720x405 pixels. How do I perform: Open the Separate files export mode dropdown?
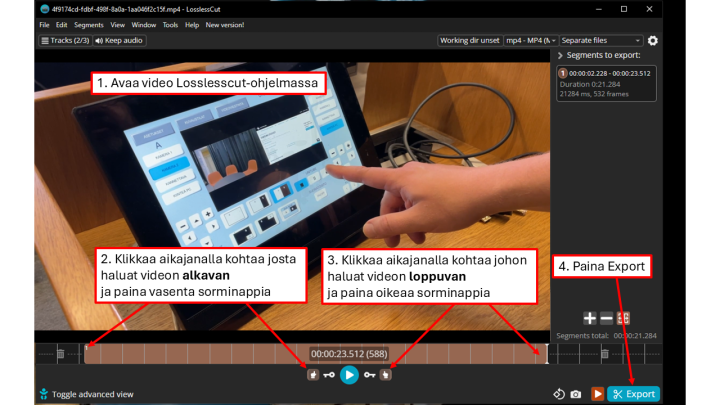click(x=601, y=40)
